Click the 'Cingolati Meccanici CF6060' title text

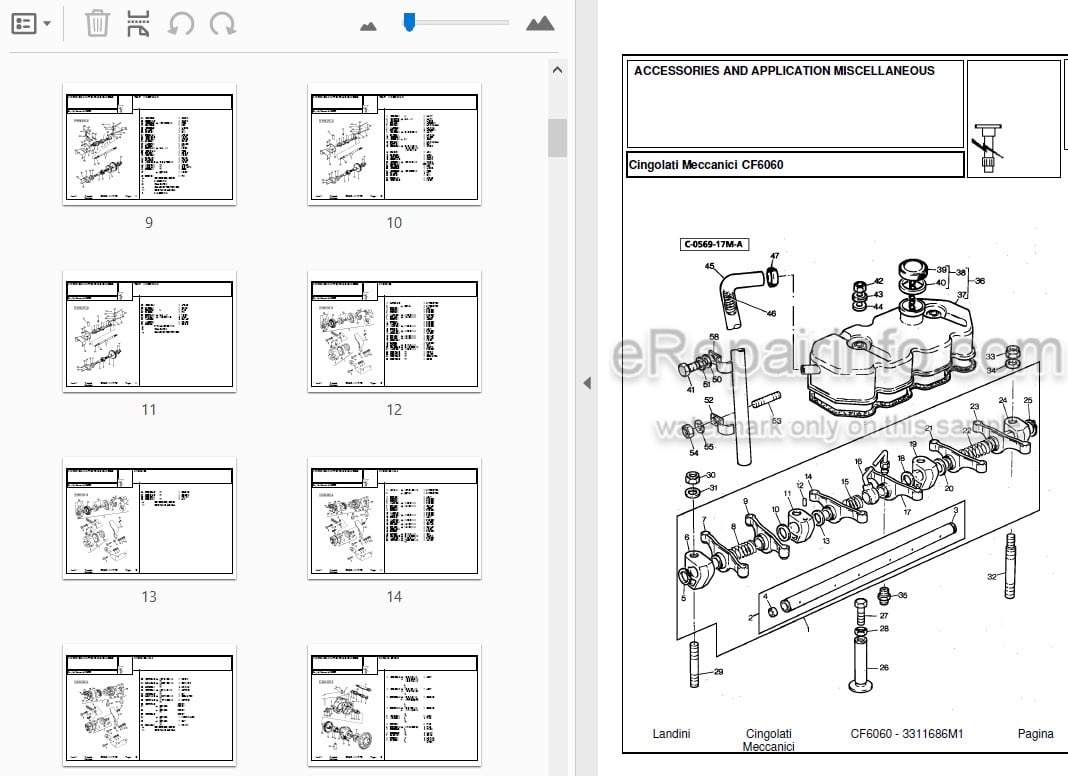pos(706,165)
